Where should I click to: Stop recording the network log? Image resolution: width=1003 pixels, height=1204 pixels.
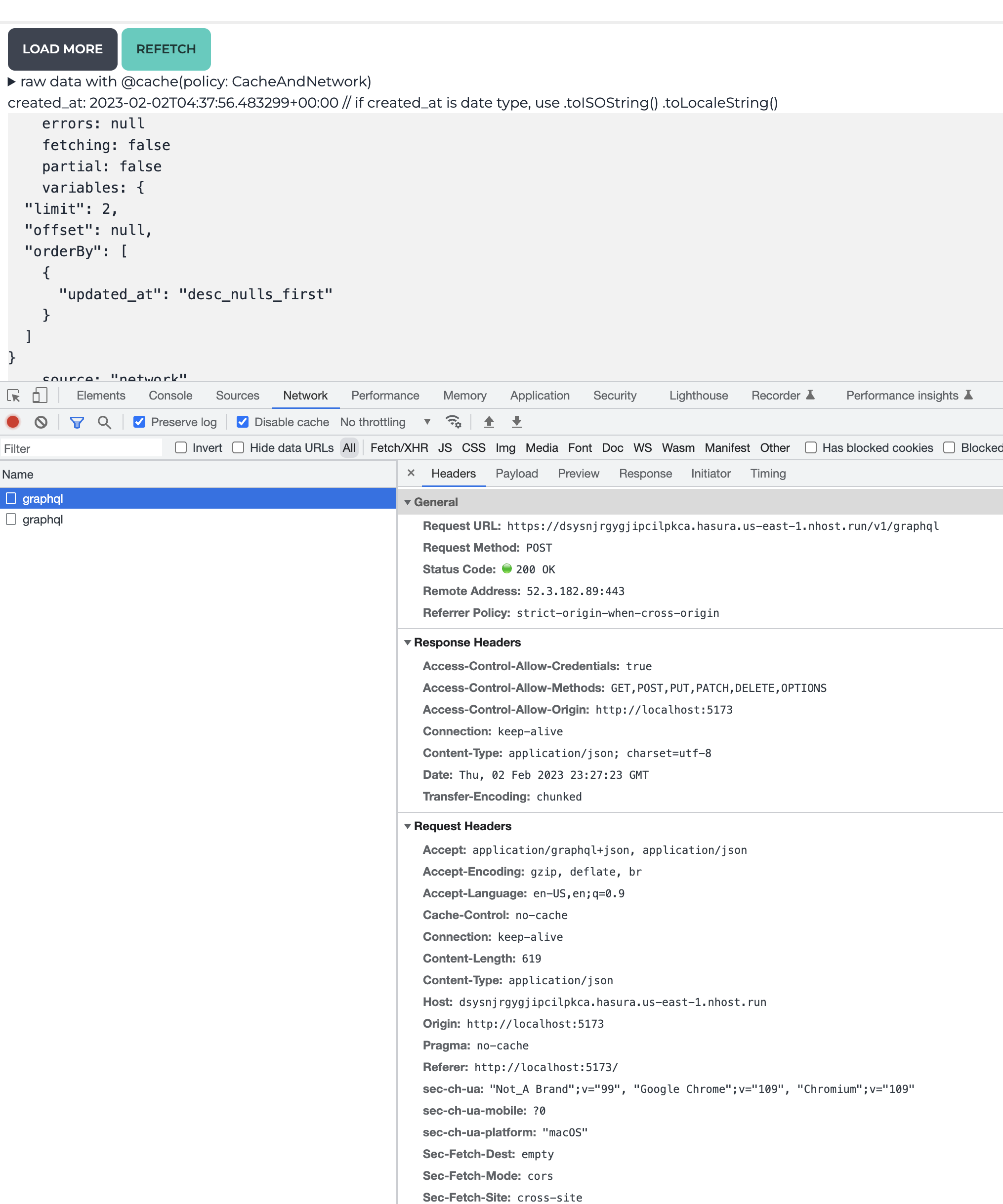tap(13, 422)
